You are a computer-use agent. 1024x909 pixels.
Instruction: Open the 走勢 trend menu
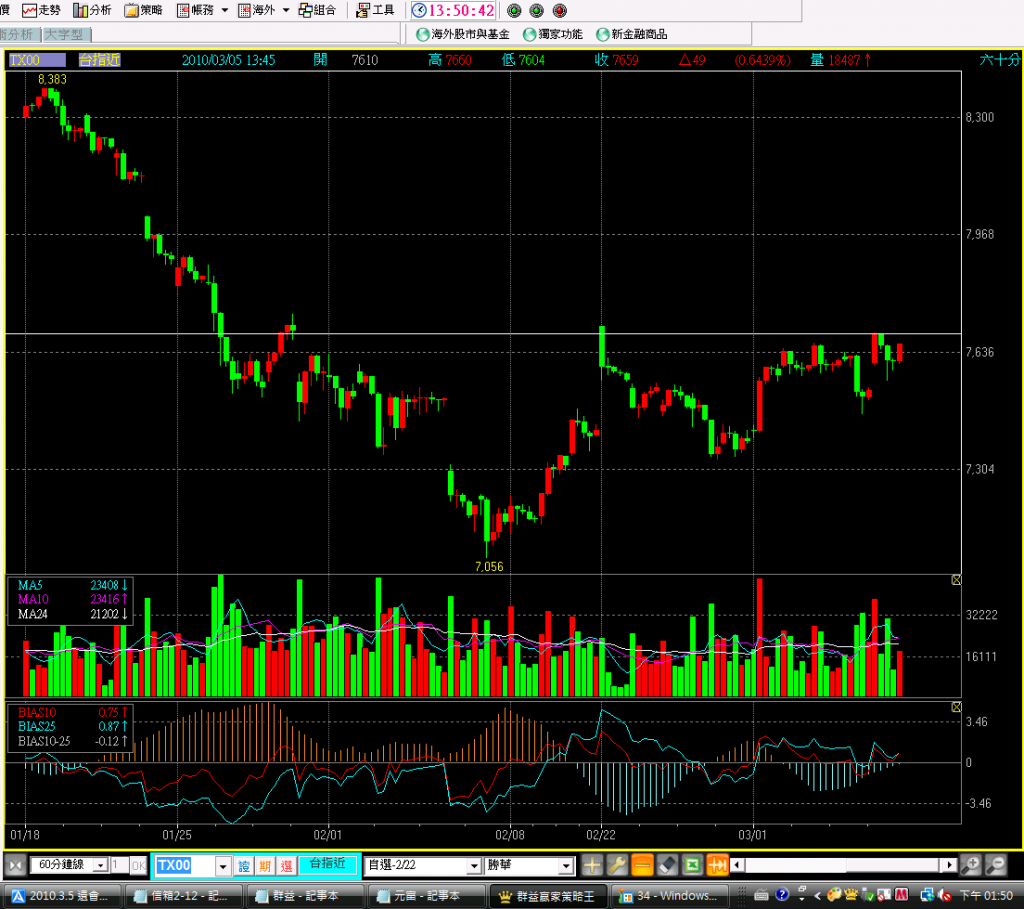[41, 10]
